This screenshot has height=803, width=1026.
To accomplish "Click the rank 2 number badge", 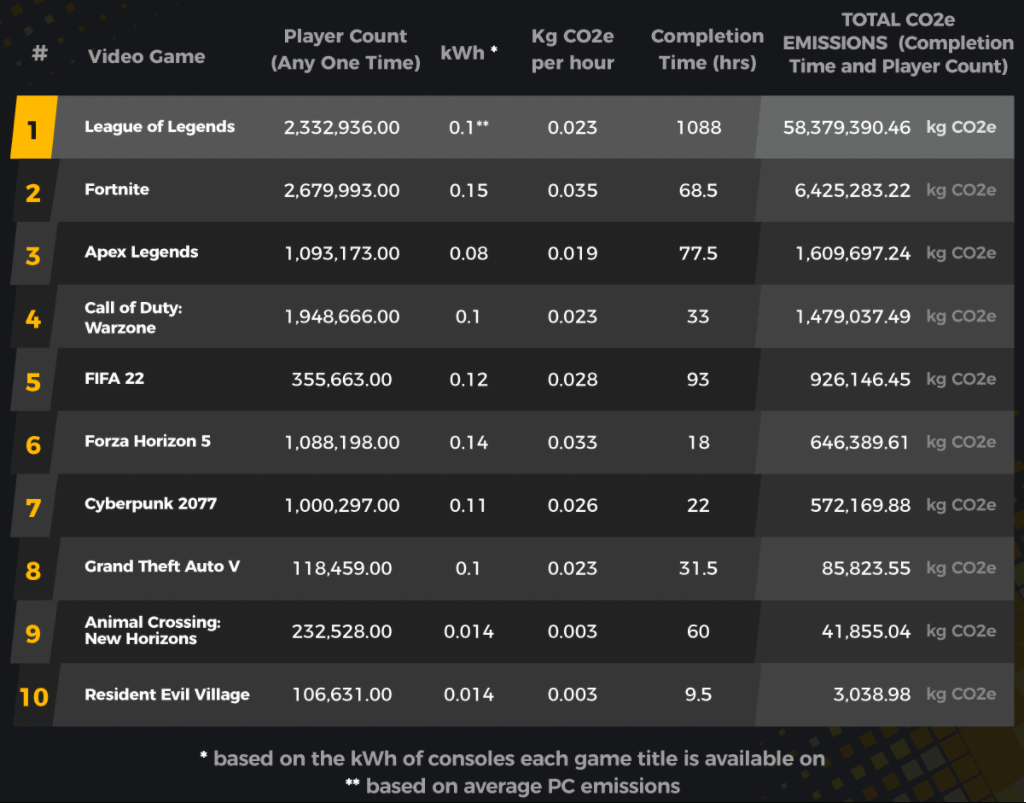I will (33, 191).
